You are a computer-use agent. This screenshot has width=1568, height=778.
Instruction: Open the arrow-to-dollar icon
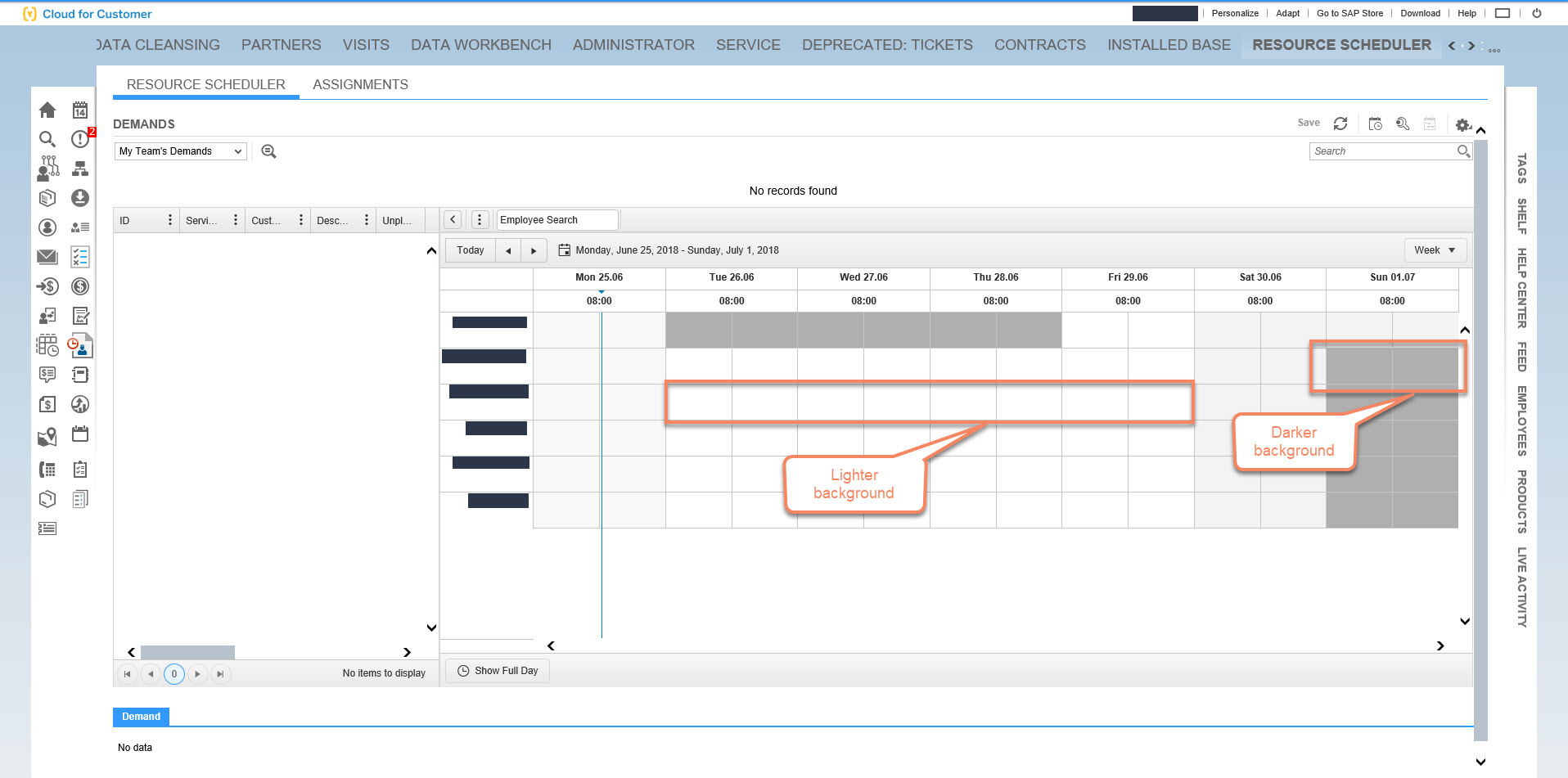click(x=47, y=286)
